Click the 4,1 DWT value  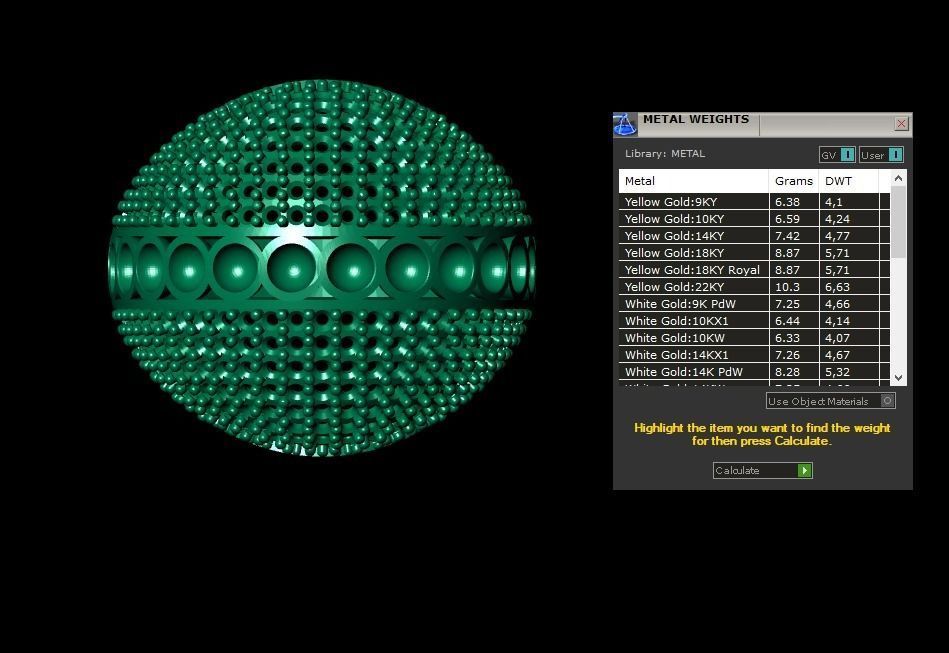[833, 202]
